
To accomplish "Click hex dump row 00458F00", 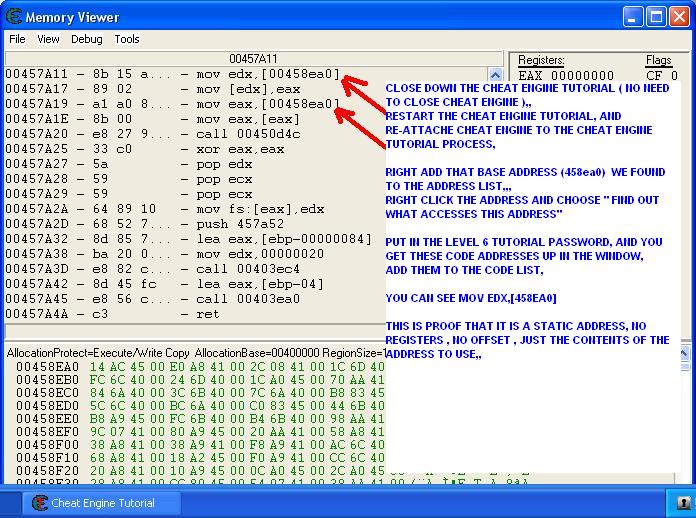I will tap(190, 443).
